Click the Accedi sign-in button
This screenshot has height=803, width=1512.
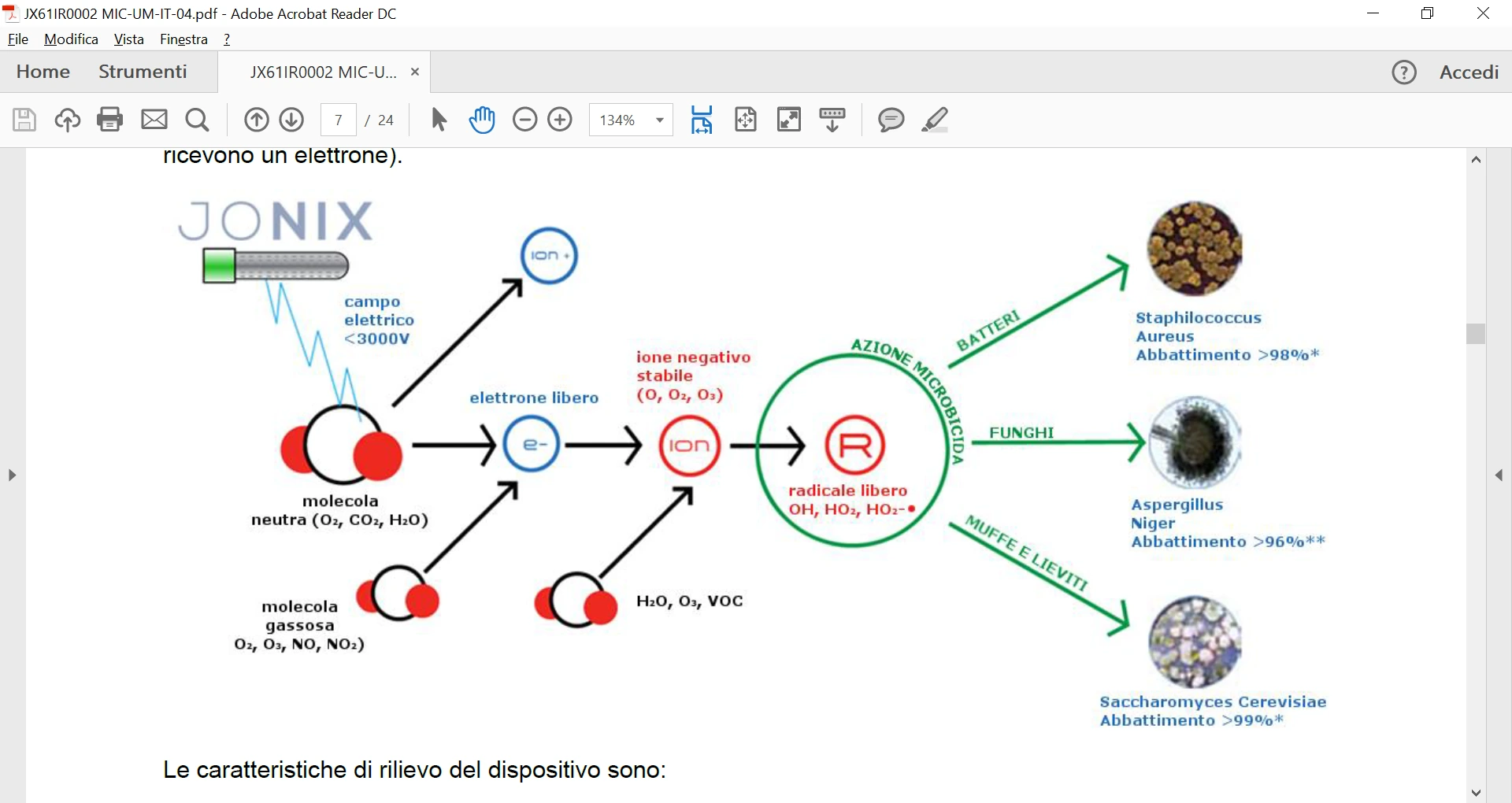(x=1469, y=72)
